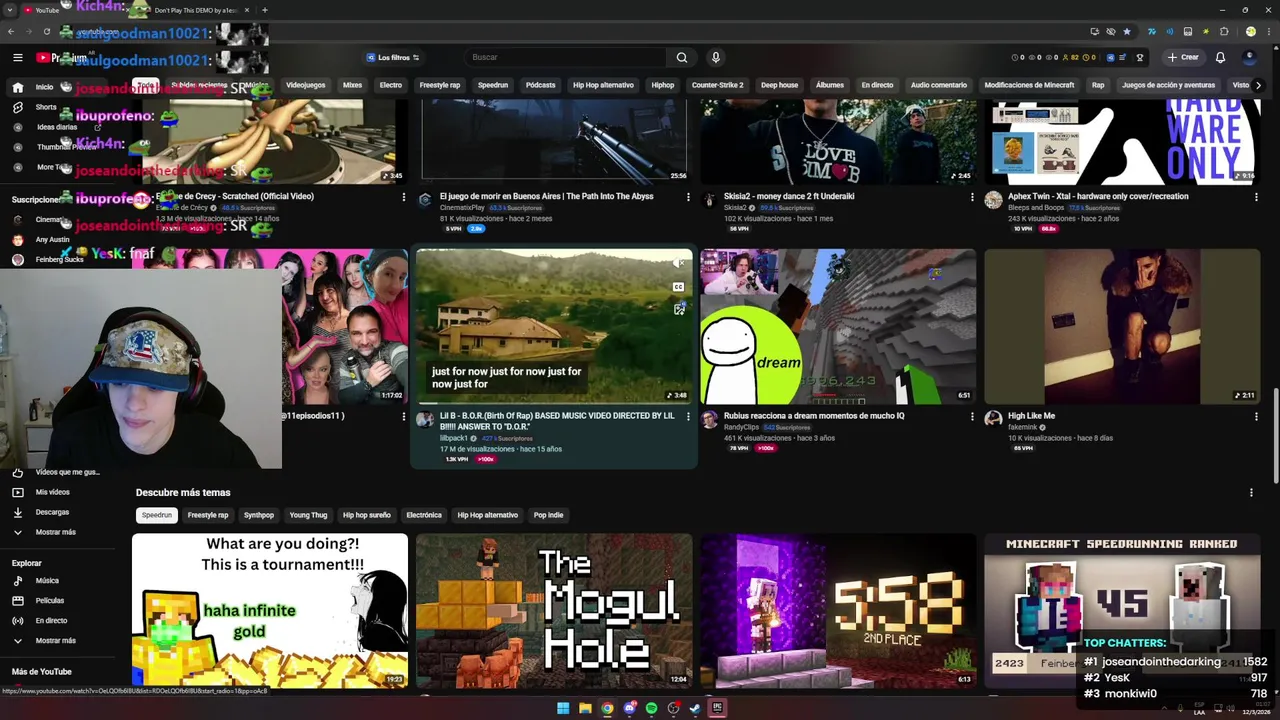The image size is (1280, 720).
Task: Select the Modificaciones de Minecraft chip
Action: point(1029,85)
